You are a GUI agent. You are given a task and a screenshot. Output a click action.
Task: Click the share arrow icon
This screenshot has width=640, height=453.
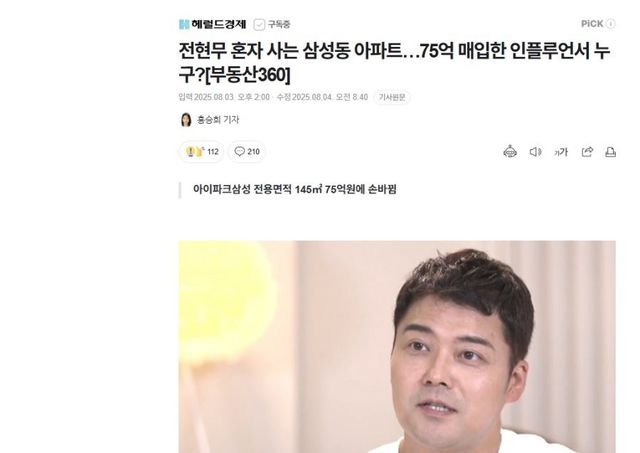click(x=587, y=152)
